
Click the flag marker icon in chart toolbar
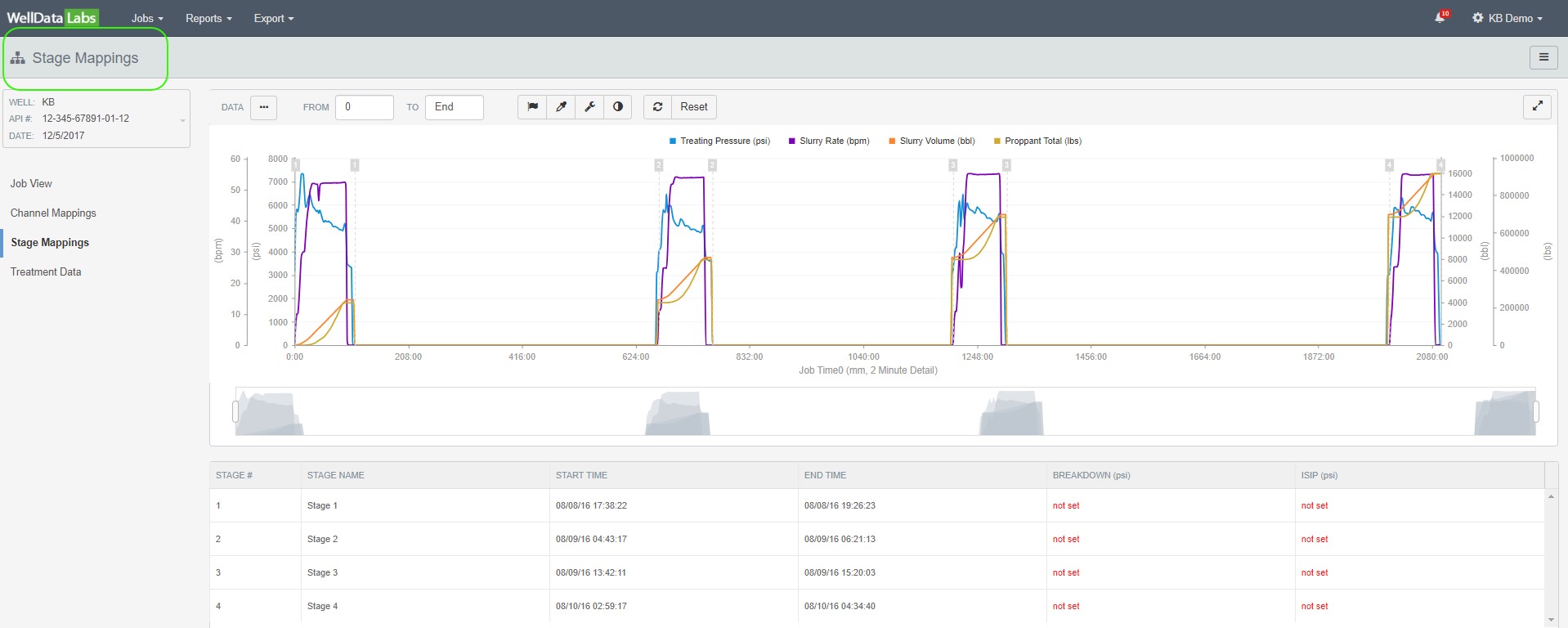[x=532, y=107]
